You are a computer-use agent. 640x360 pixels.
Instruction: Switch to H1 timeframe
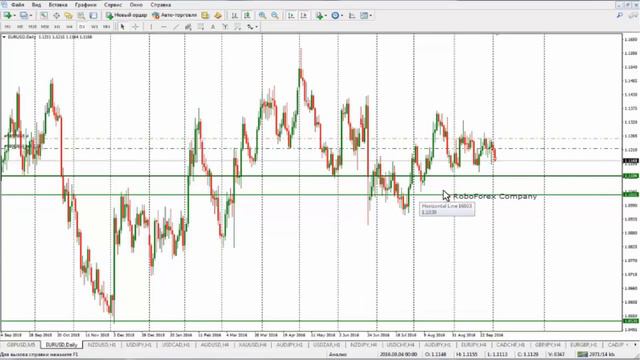[57, 27]
